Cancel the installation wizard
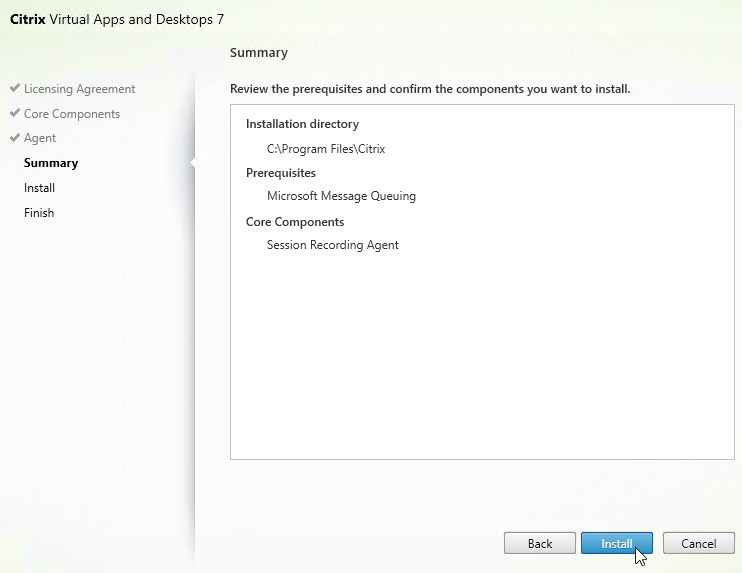The width and height of the screenshot is (742, 573). [698, 543]
